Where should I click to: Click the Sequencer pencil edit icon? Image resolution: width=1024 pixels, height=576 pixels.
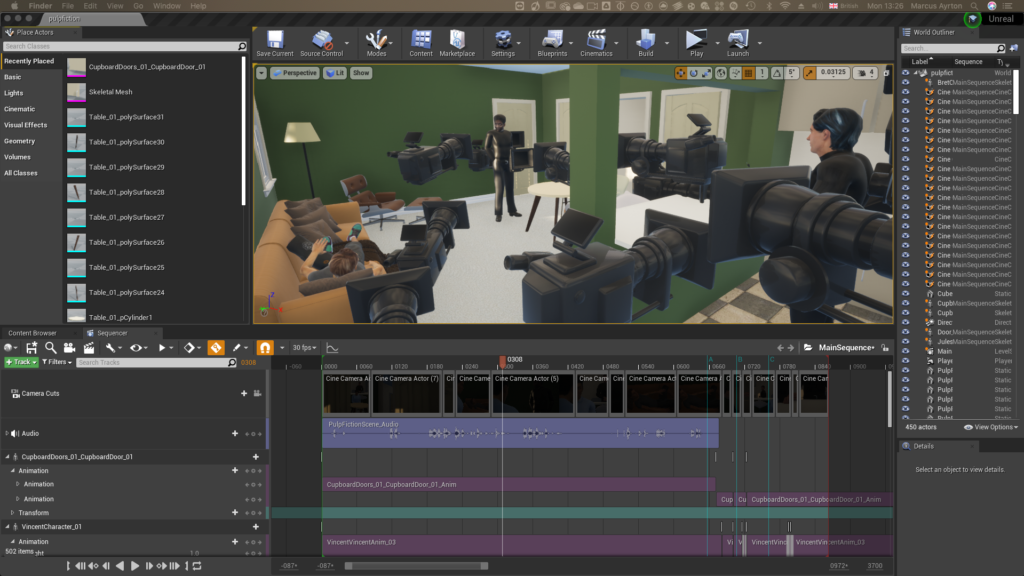tap(236, 348)
